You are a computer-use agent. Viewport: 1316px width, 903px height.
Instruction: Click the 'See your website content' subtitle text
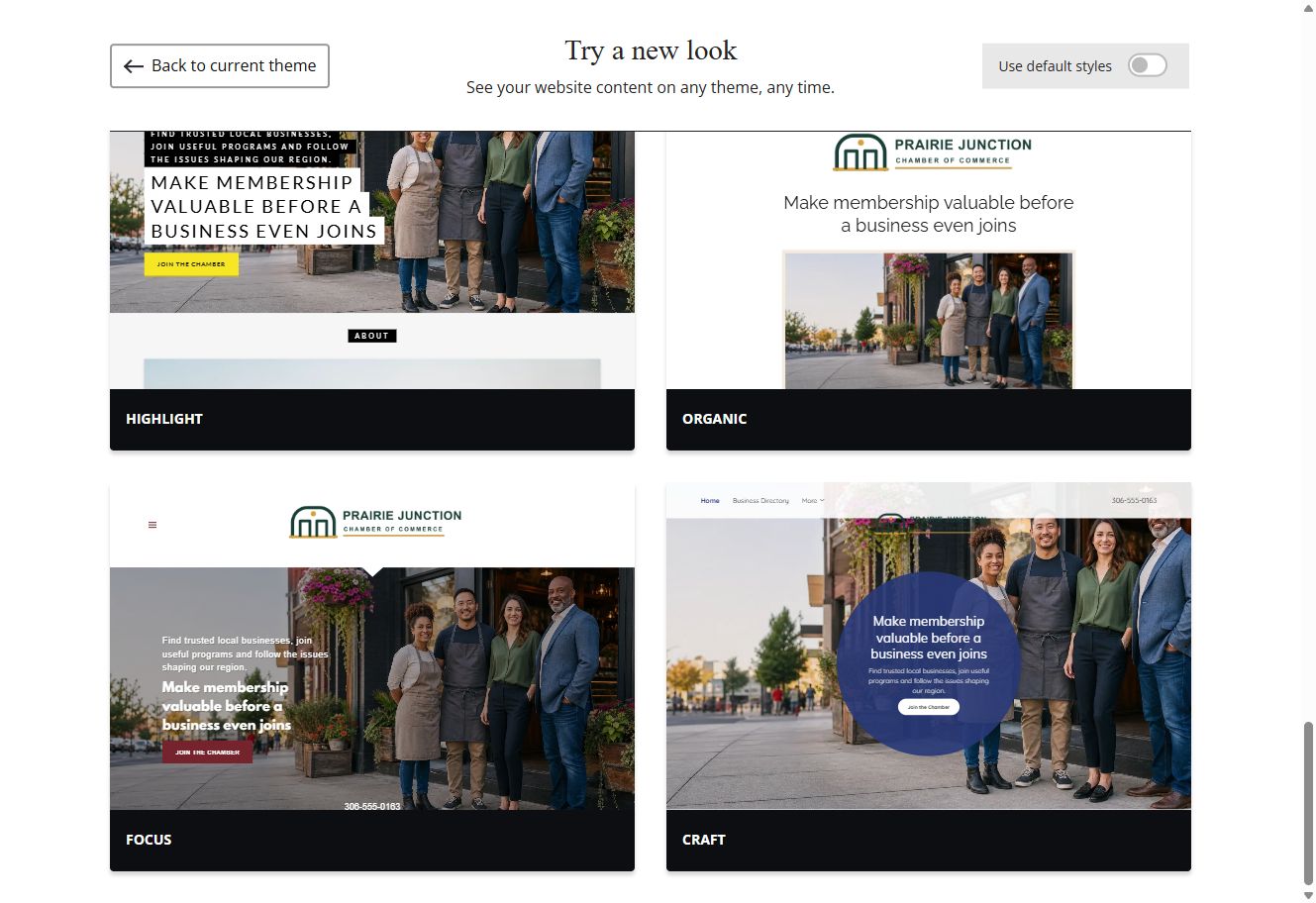[x=651, y=87]
